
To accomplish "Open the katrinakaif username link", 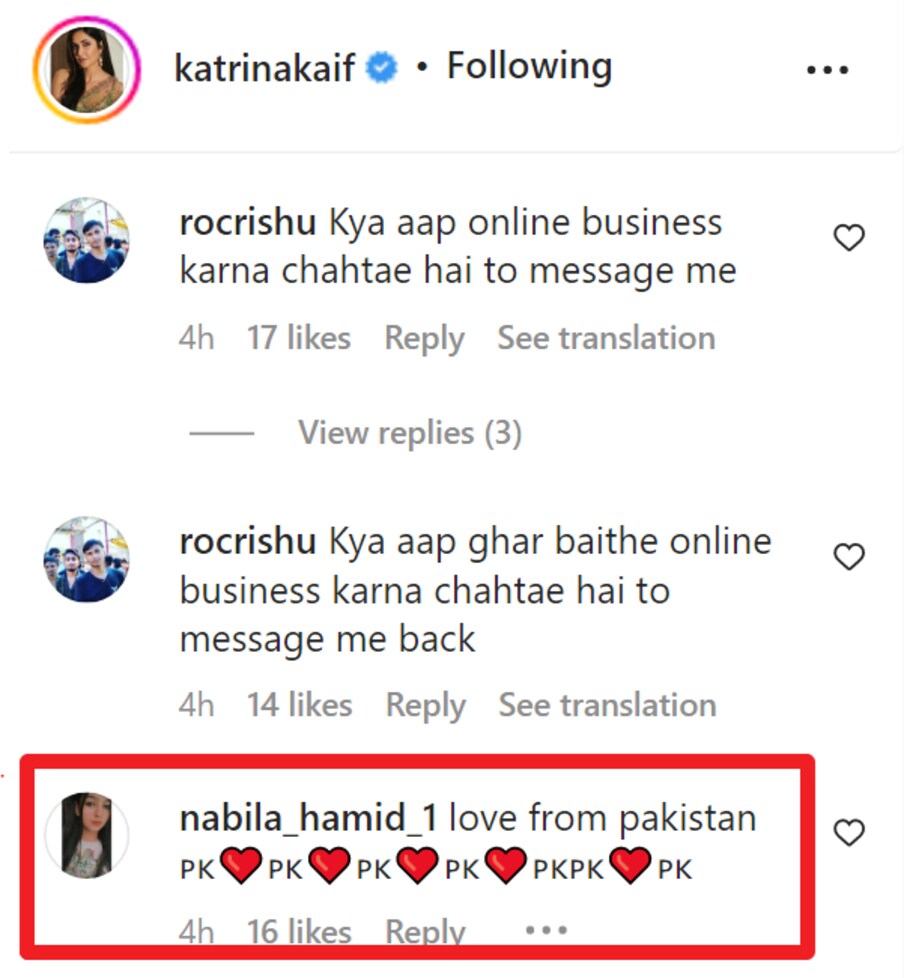I will coord(264,68).
